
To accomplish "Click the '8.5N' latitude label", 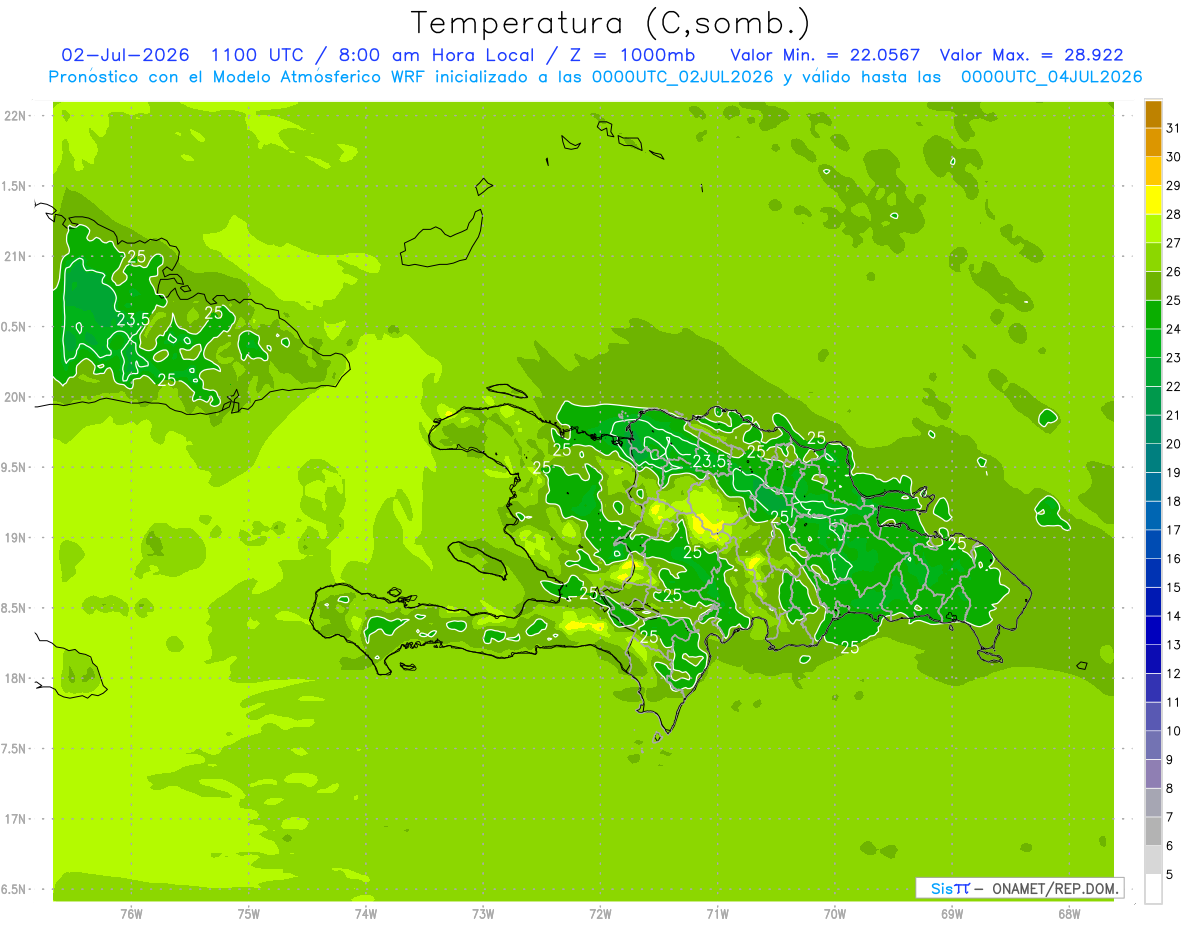I will pyautogui.click(x=15, y=608).
